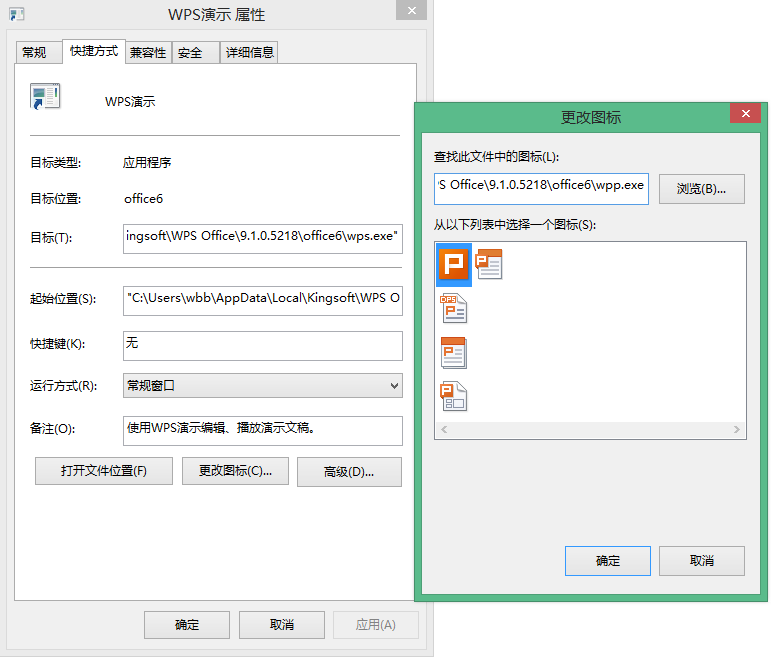Screen dimensions: 771x659
Task: Choose the template page icon at bottom
Action: 453,396
